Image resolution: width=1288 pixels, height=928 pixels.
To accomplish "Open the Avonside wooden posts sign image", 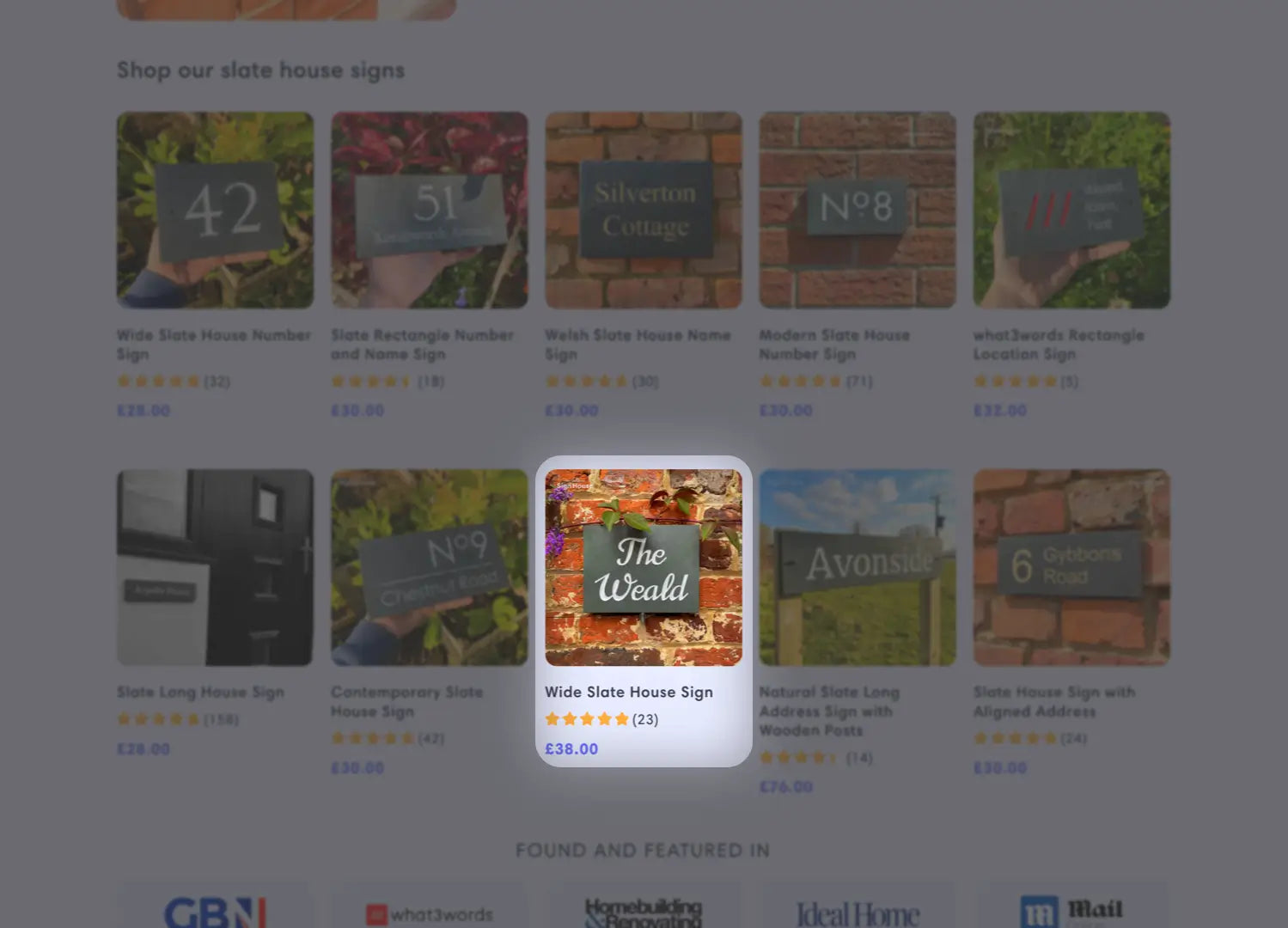I will [x=858, y=567].
